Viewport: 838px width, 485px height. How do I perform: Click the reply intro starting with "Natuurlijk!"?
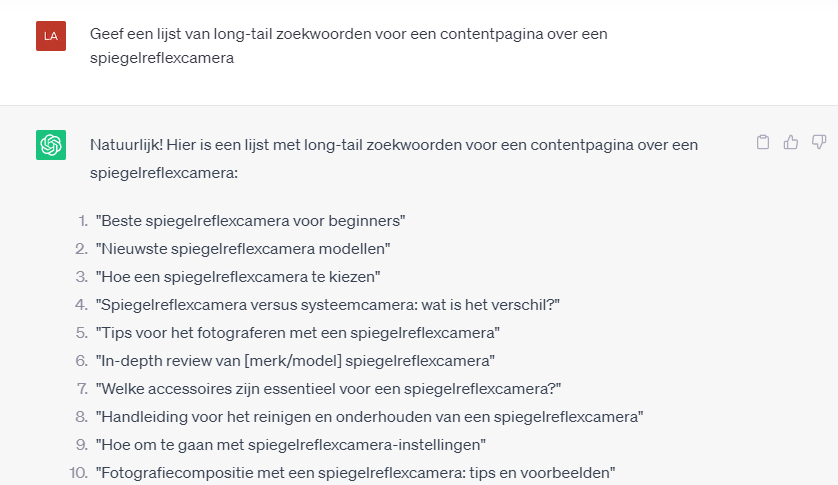coord(393,145)
